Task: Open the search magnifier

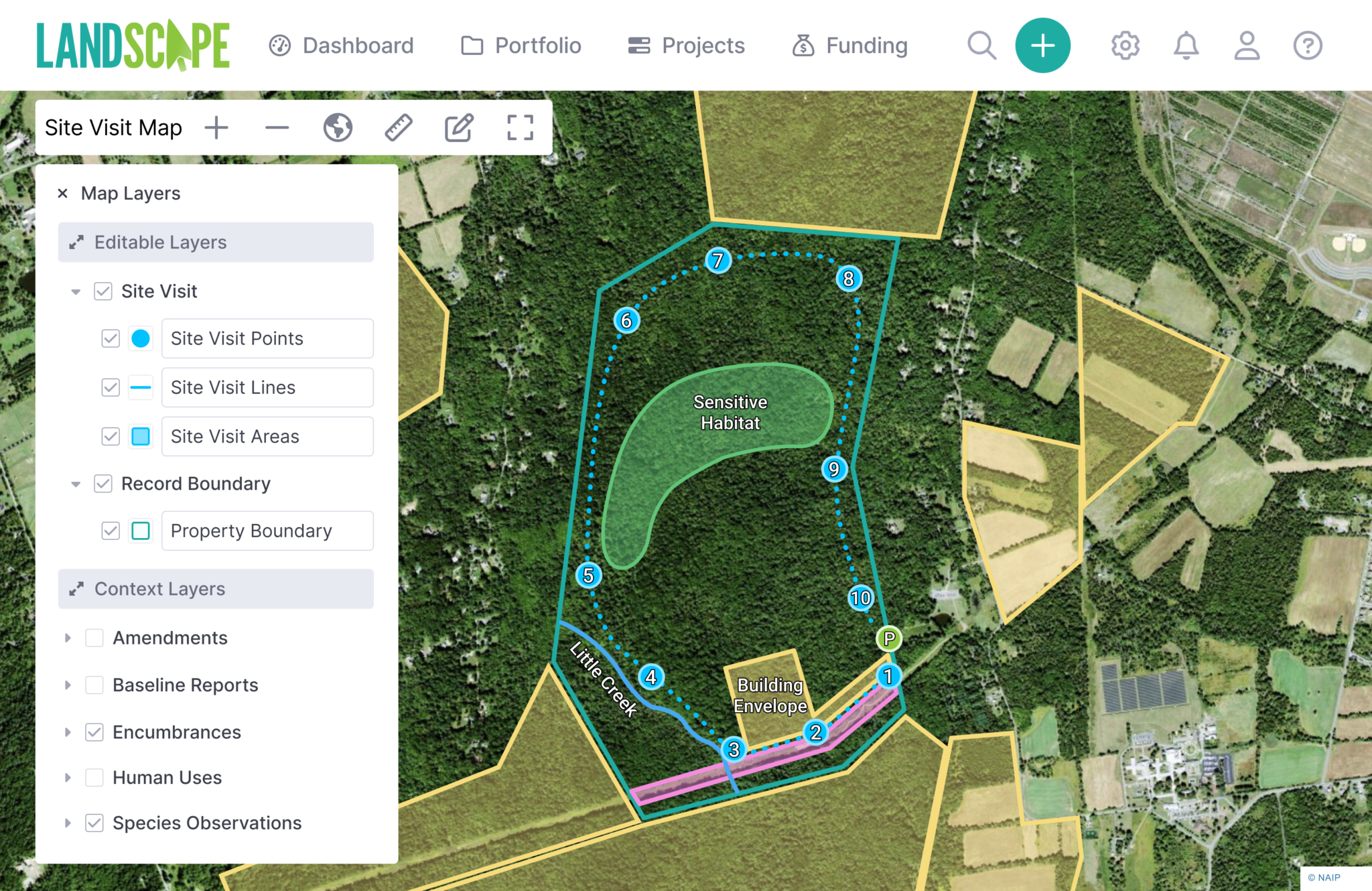Action: tap(981, 46)
